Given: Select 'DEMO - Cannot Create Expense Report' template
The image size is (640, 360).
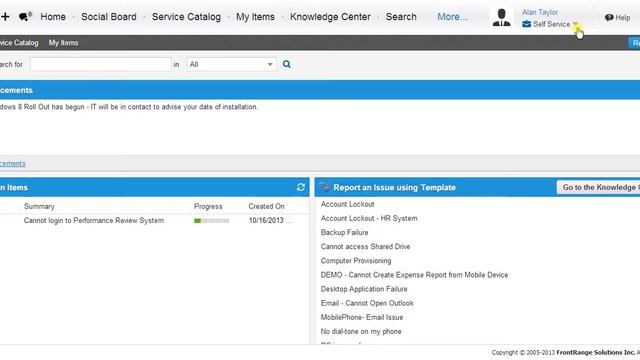Looking at the screenshot, I should [414, 275].
